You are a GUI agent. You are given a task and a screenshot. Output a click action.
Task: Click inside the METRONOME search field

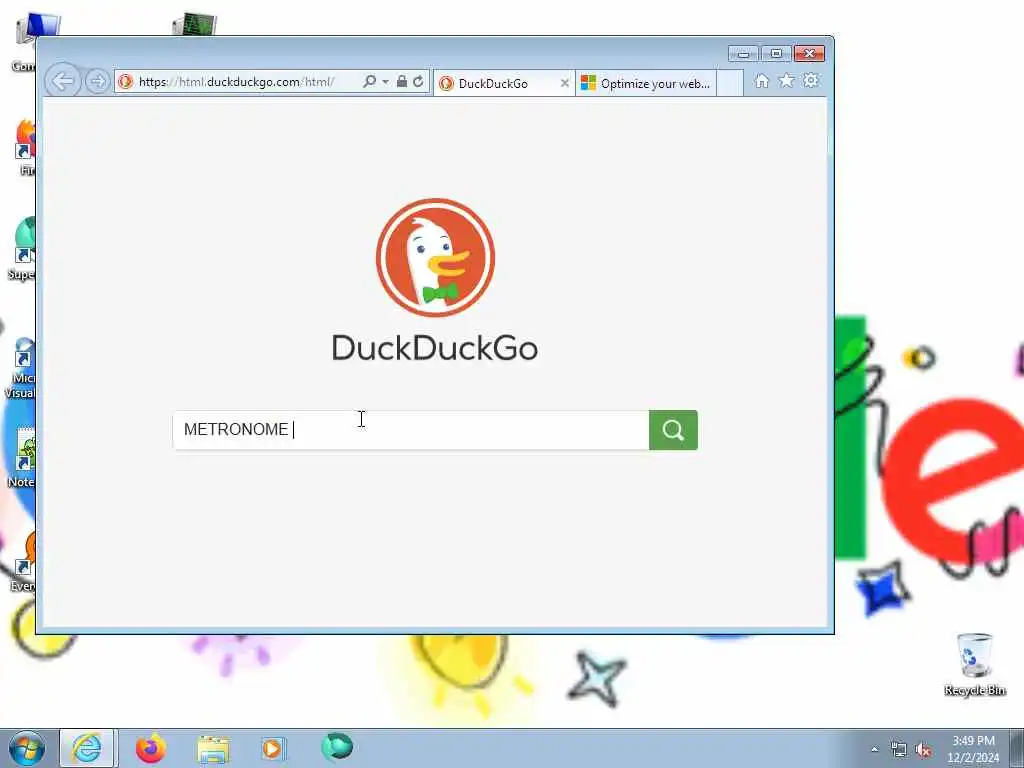[411, 430]
